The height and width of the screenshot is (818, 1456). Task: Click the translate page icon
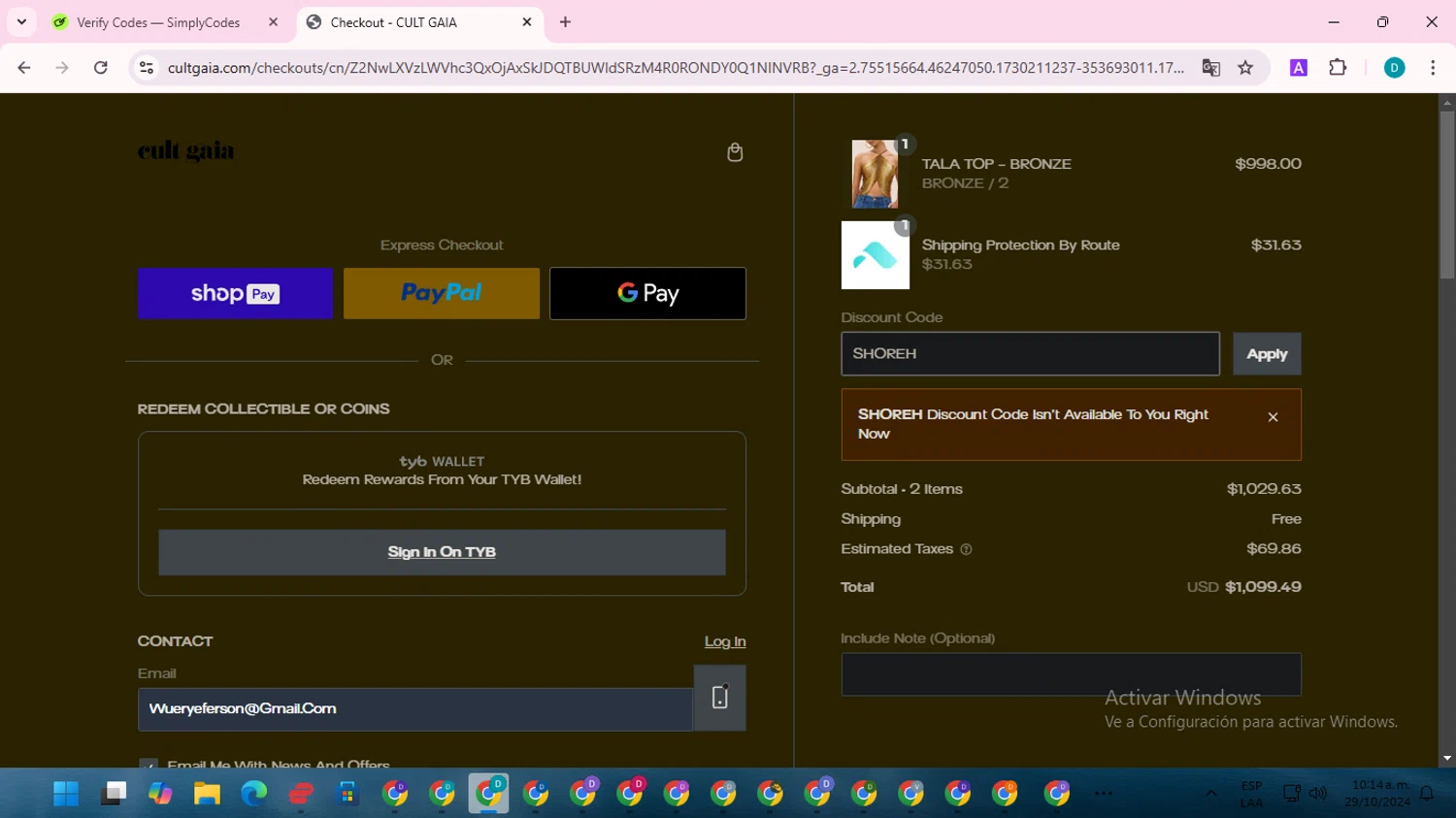pos(1210,68)
